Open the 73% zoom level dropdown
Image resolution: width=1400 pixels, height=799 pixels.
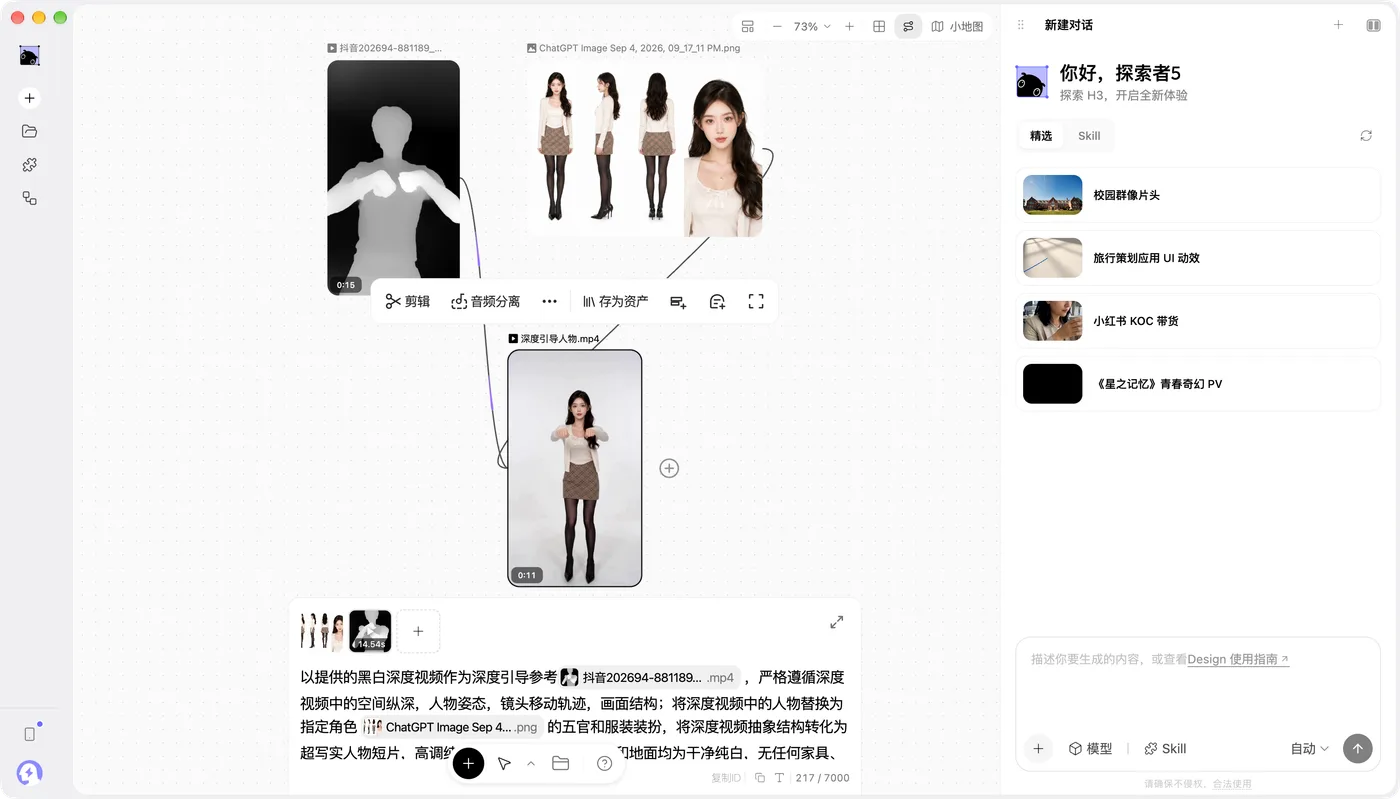[812, 27]
